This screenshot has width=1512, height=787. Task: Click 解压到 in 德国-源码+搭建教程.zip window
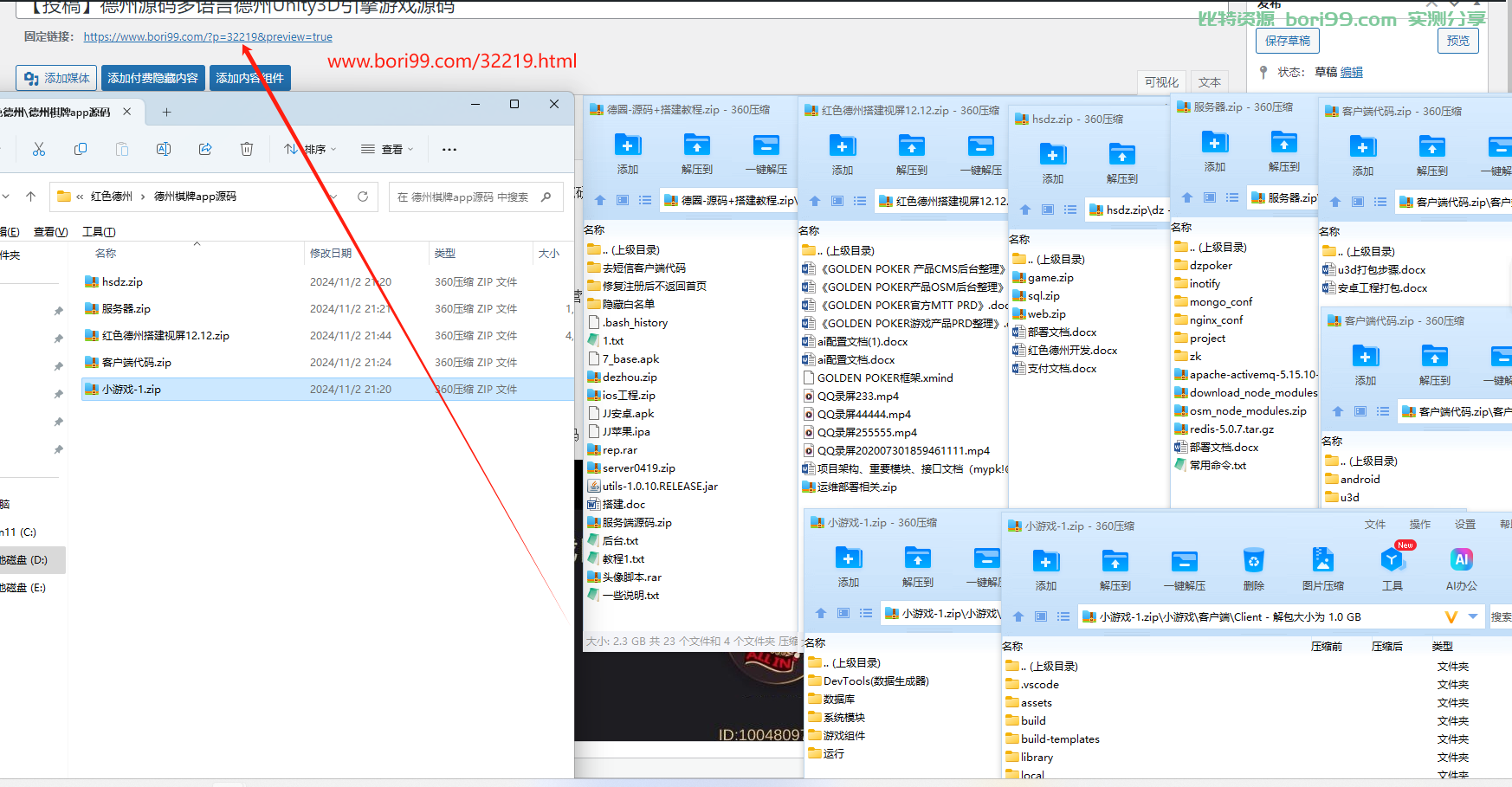pyautogui.click(x=697, y=153)
